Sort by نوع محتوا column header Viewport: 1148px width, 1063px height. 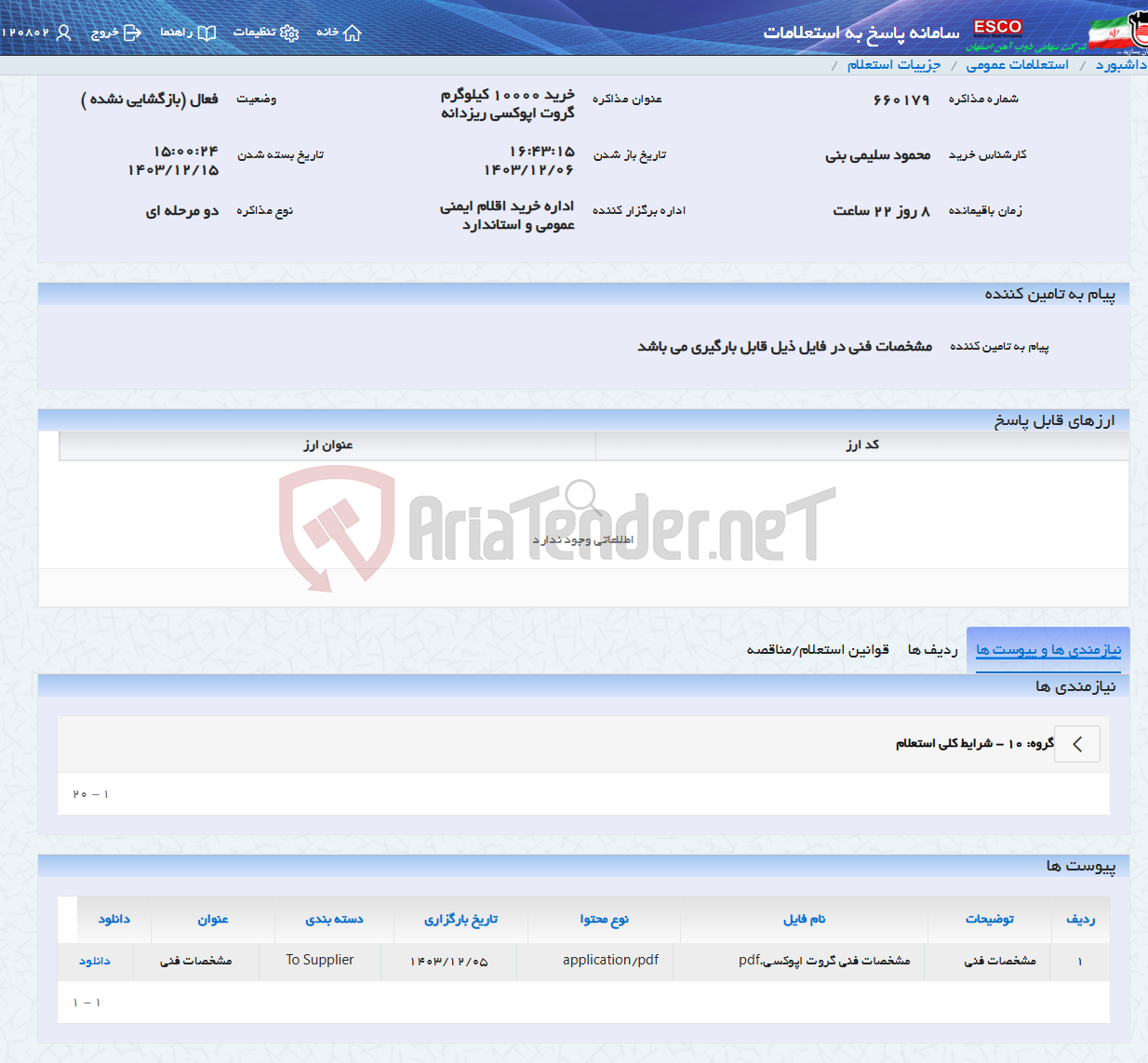(x=604, y=919)
